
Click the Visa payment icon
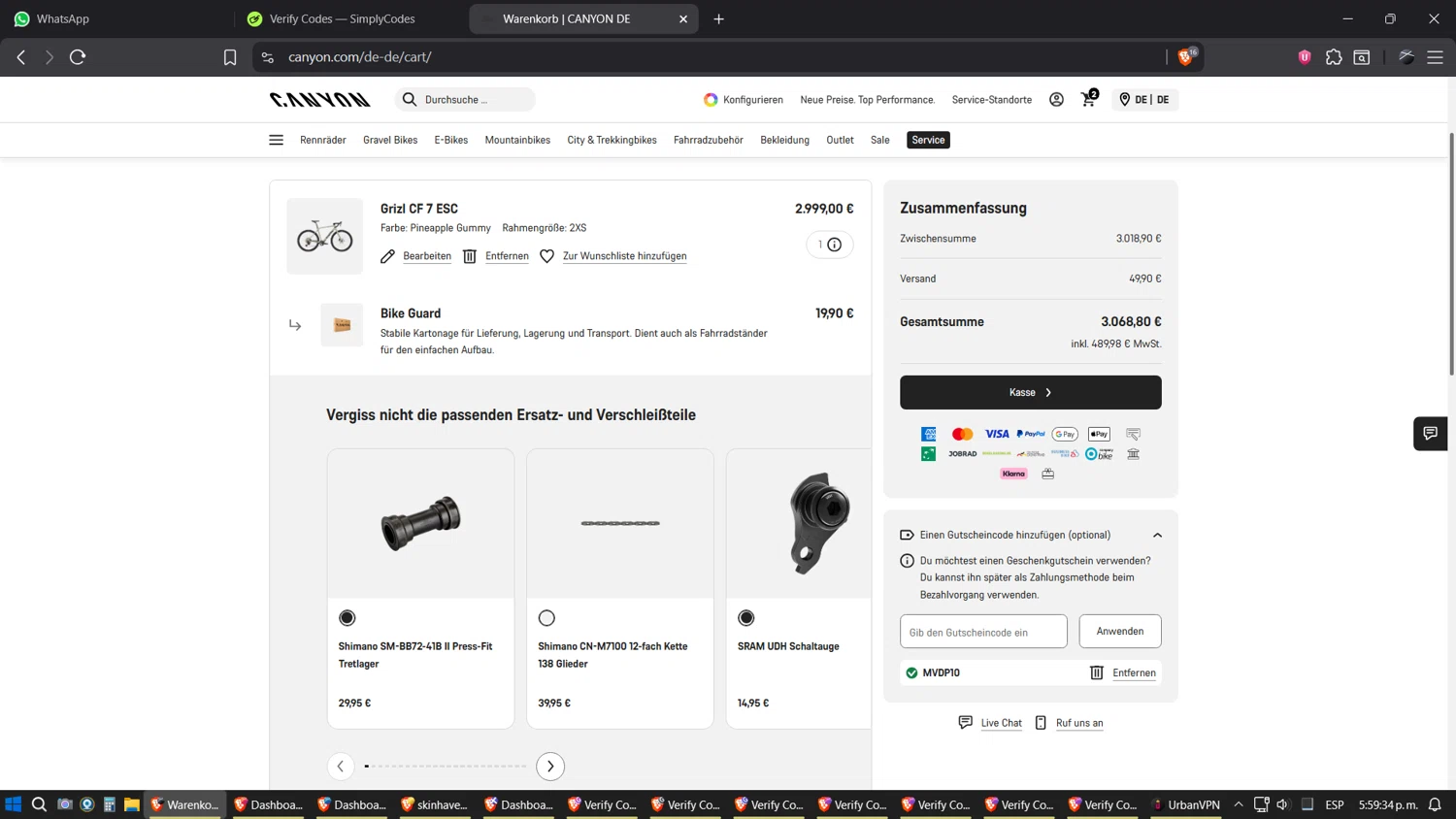[997, 434]
